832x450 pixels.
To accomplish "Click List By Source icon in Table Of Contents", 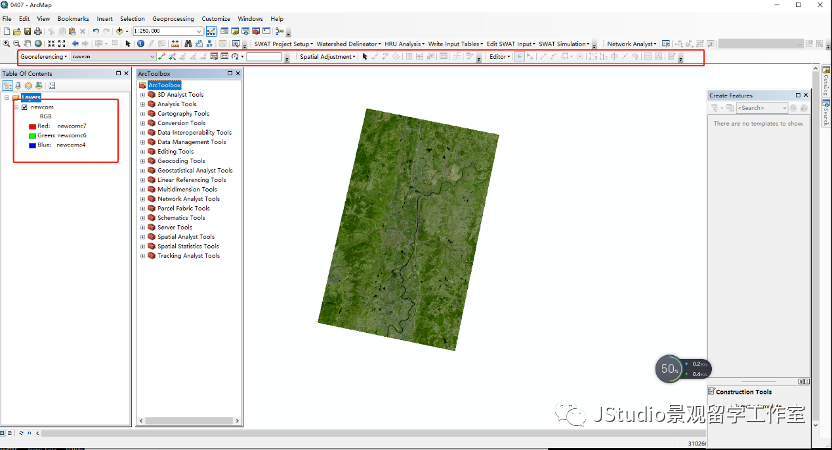I will (18, 85).
